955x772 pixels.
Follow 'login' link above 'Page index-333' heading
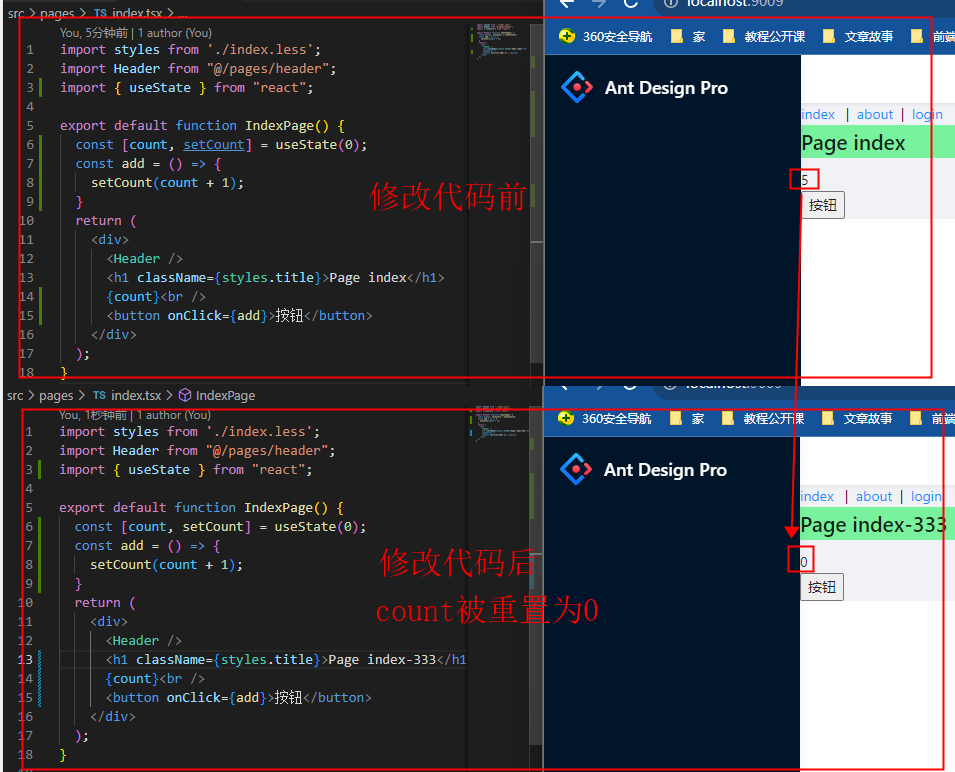point(926,496)
